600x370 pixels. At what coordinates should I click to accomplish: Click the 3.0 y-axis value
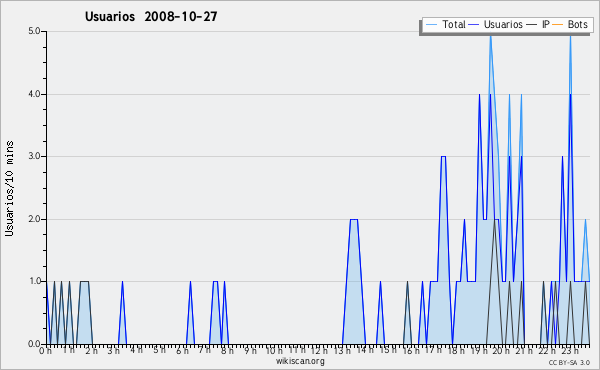coord(34,156)
